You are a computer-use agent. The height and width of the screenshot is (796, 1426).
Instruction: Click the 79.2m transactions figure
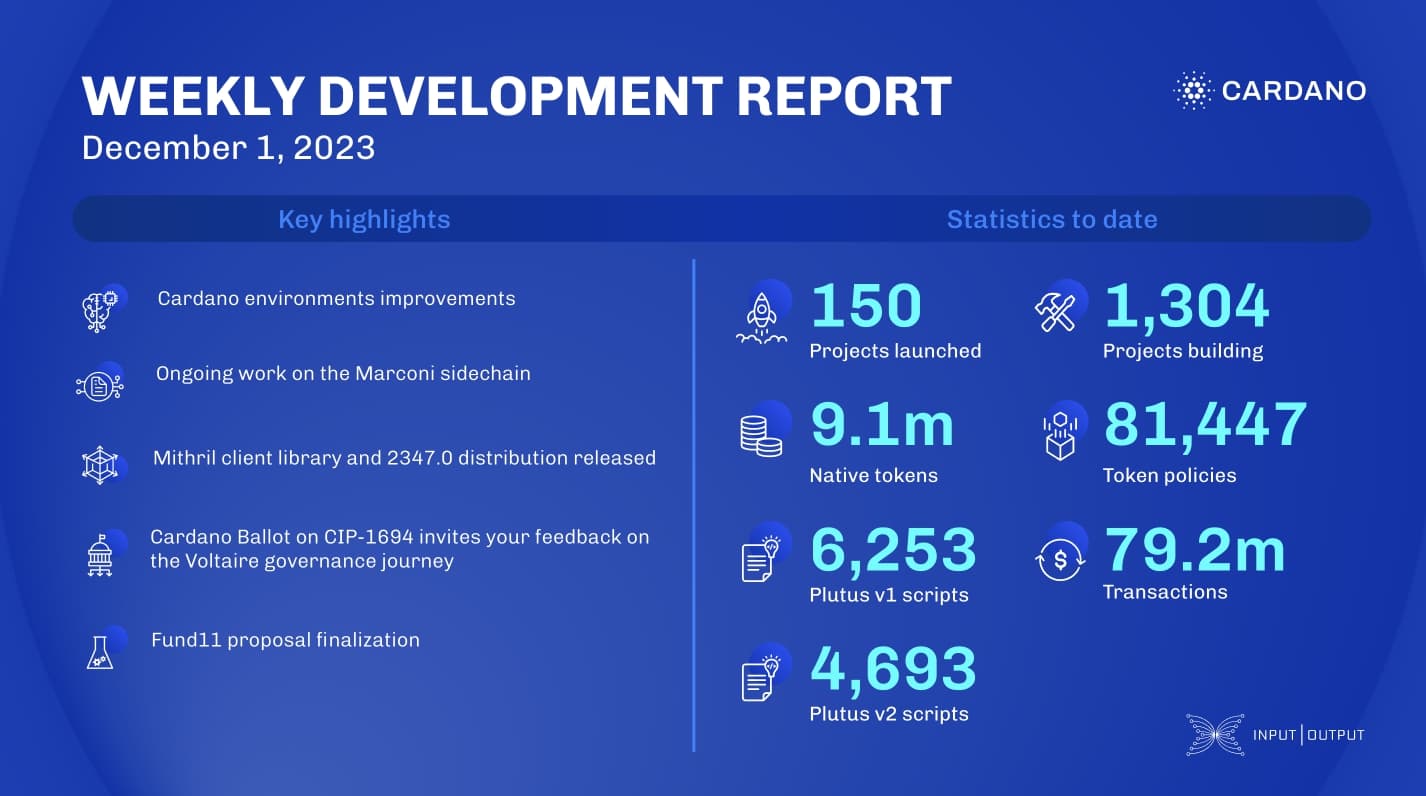pyautogui.click(x=1194, y=550)
